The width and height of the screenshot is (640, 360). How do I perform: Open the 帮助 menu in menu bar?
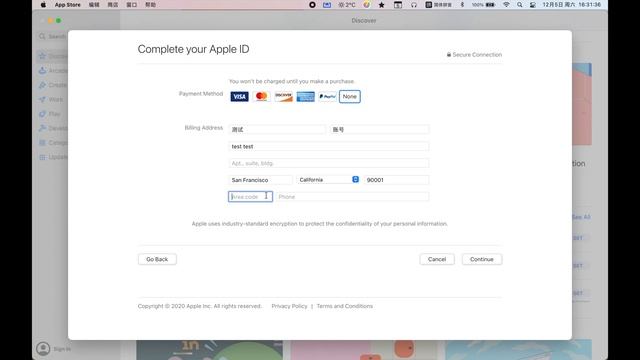pos(150,5)
